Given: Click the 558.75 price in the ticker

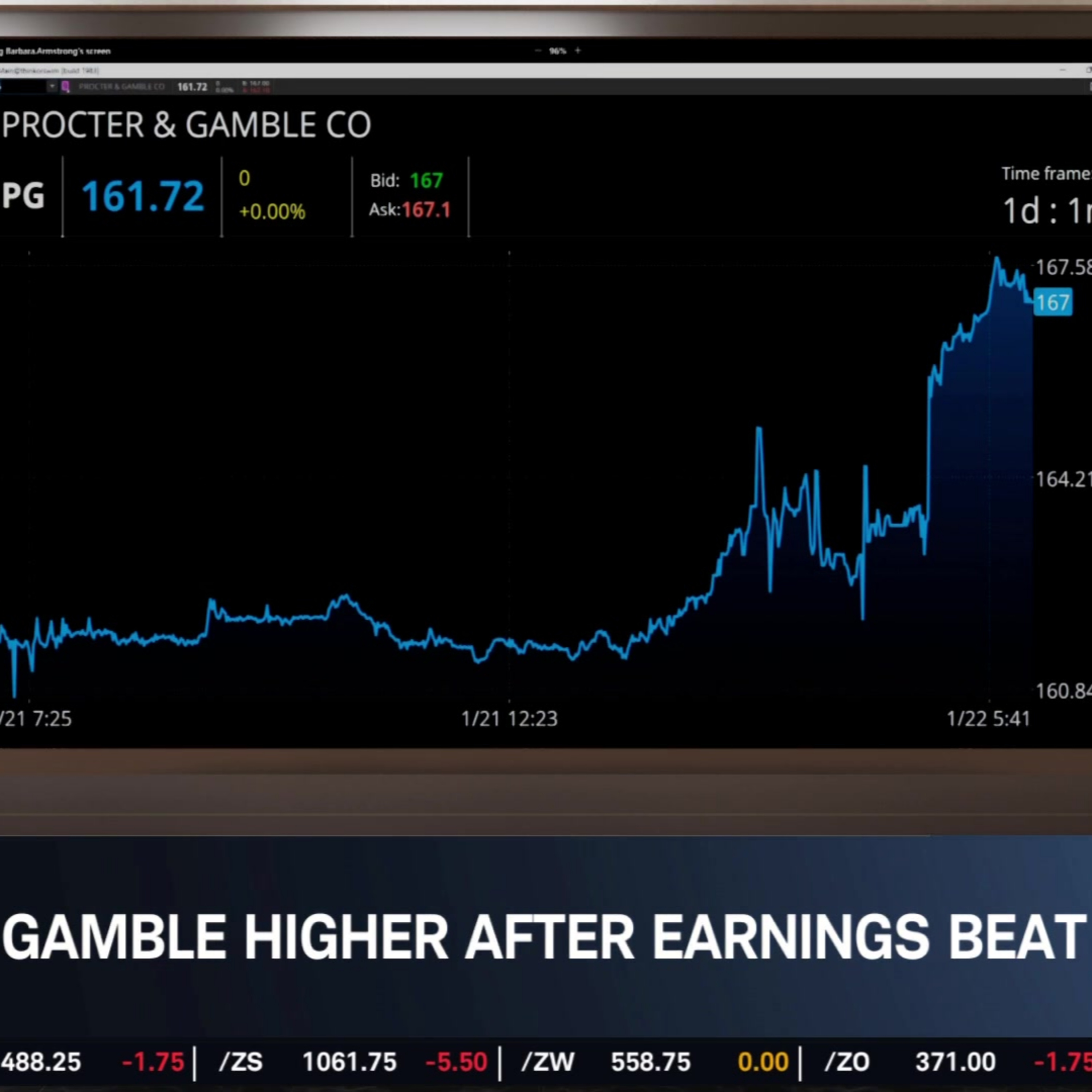Looking at the screenshot, I should point(650,1062).
